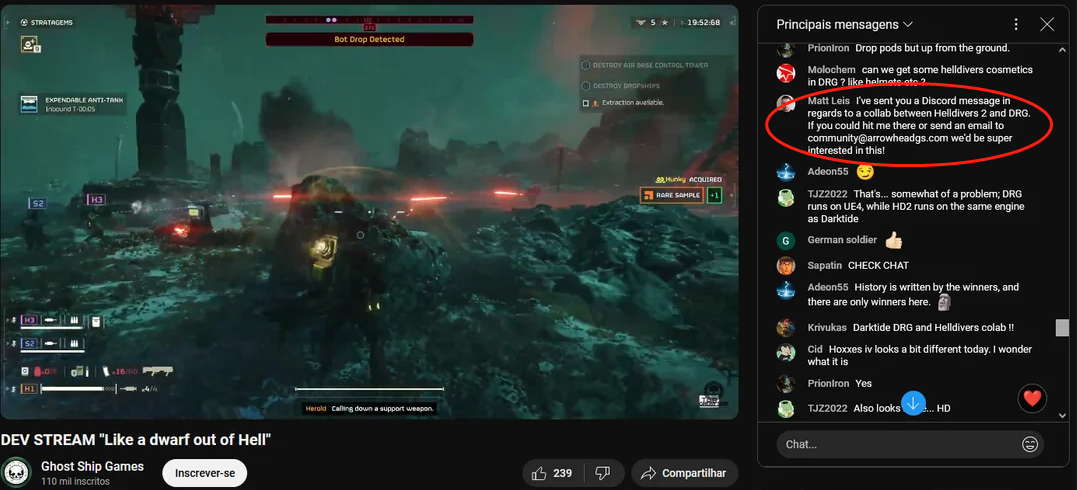Screen dimensions: 1077x490
Task: Open the Ghost Ship Games channel link
Action: [x=92, y=466]
